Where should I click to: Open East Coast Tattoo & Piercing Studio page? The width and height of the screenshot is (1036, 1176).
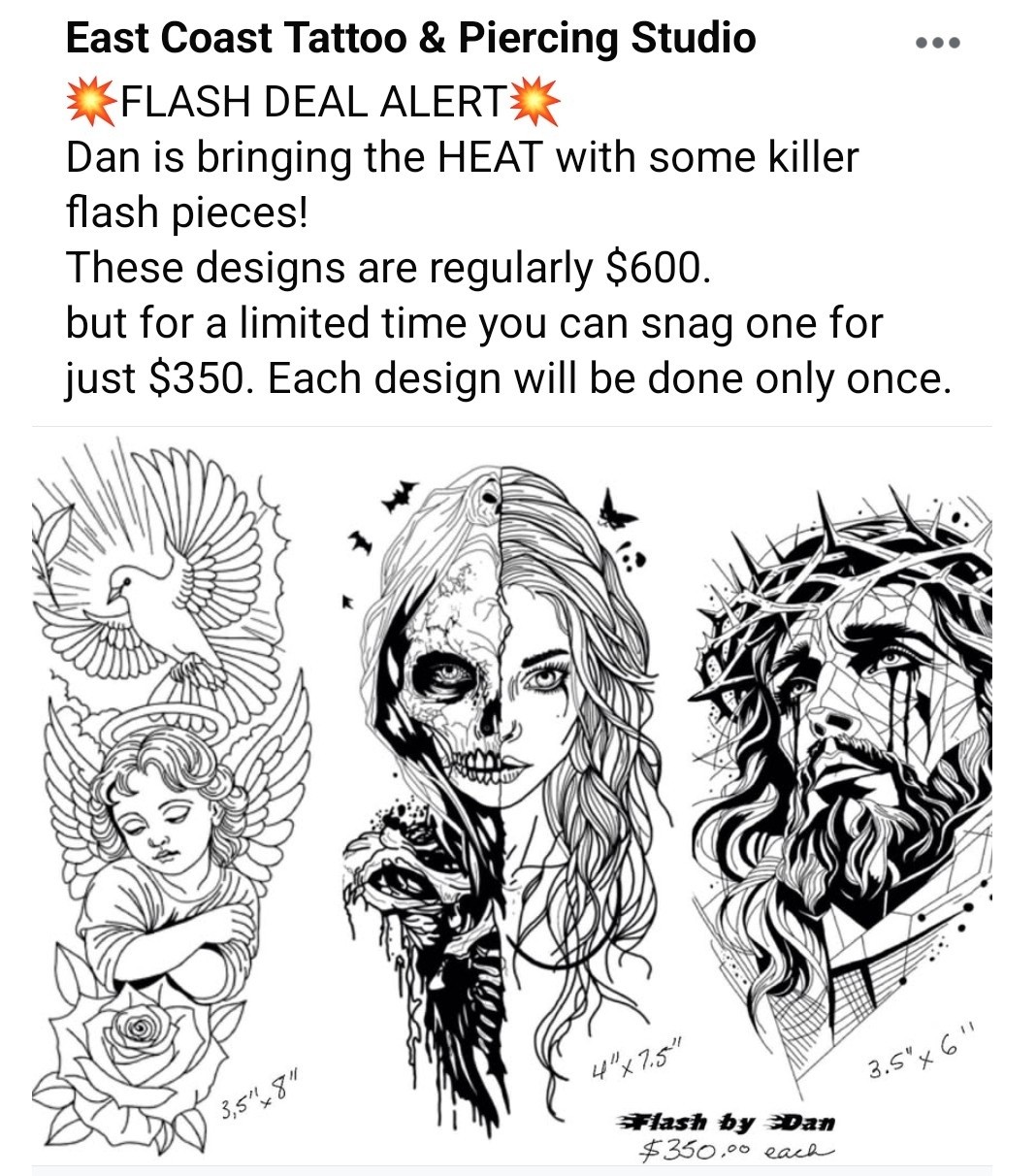point(410,39)
